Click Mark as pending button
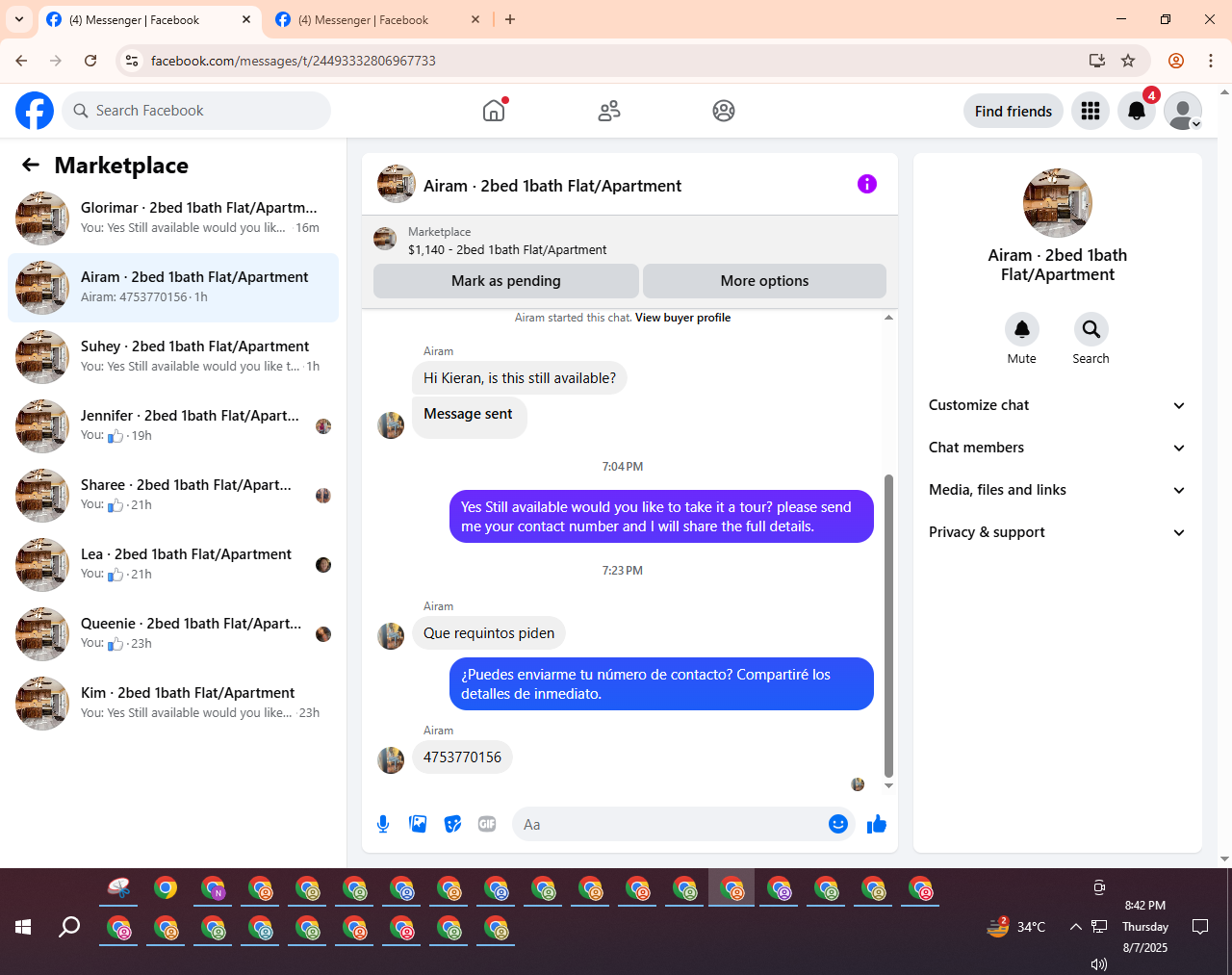The height and width of the screenshot is (975, 1232). coord(506,281)
